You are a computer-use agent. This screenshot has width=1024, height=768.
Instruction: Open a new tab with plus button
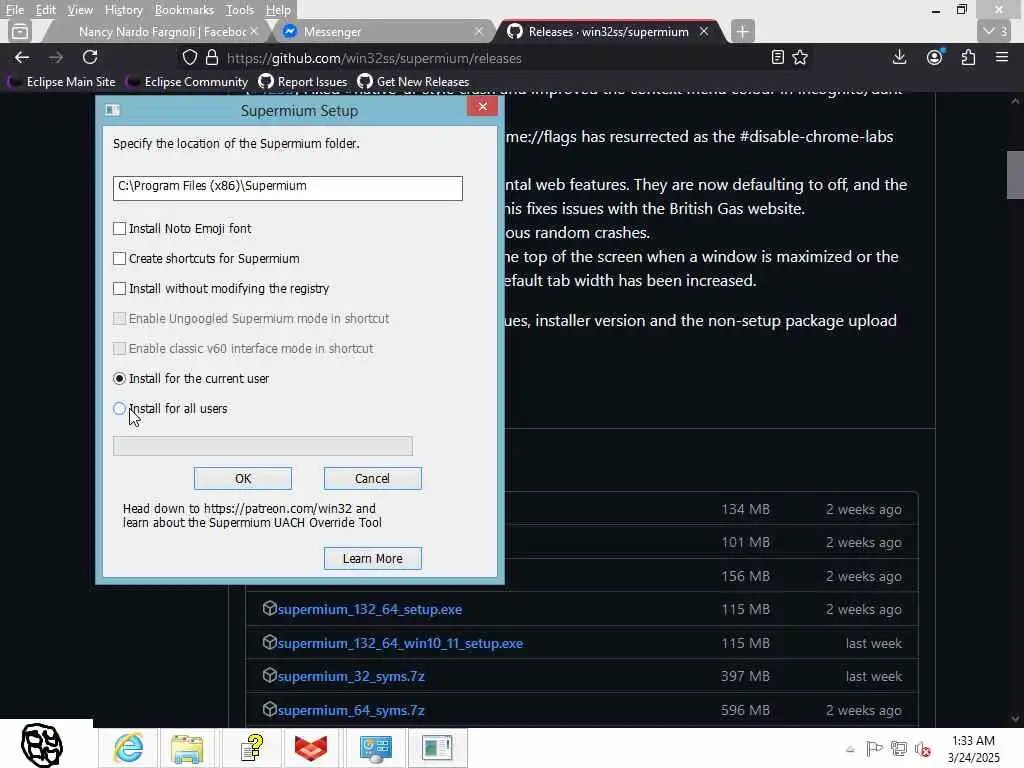[x=742, y=31]
